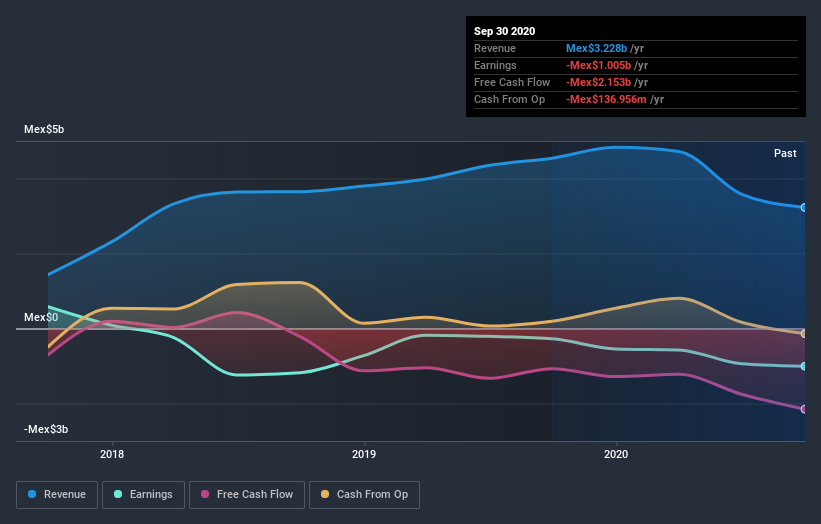
Task: Click the -Mex$136.956m cash from op value
Action: [606, 99]
